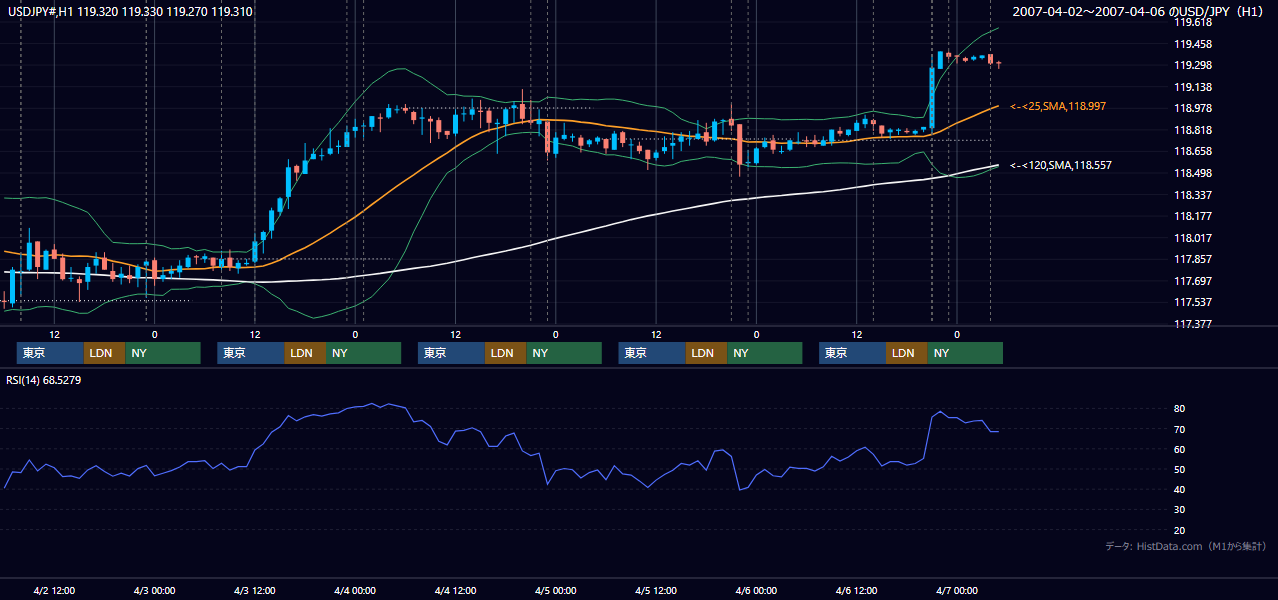This screenshot has width=1278, height=600.
Task: Click the last NY session block on the right
Action: [x=965, y=353]
